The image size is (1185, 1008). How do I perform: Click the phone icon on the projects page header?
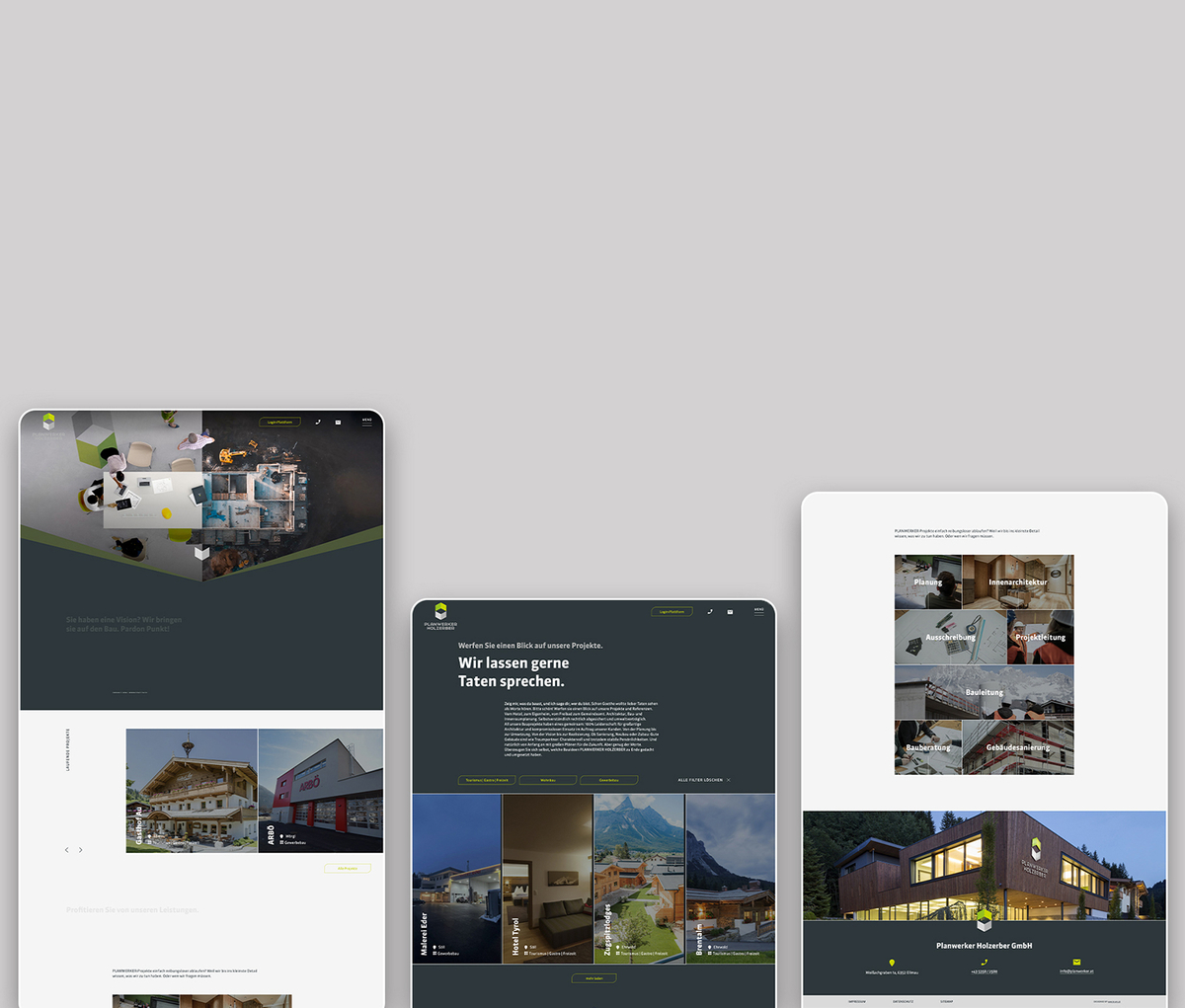(710, 612)
